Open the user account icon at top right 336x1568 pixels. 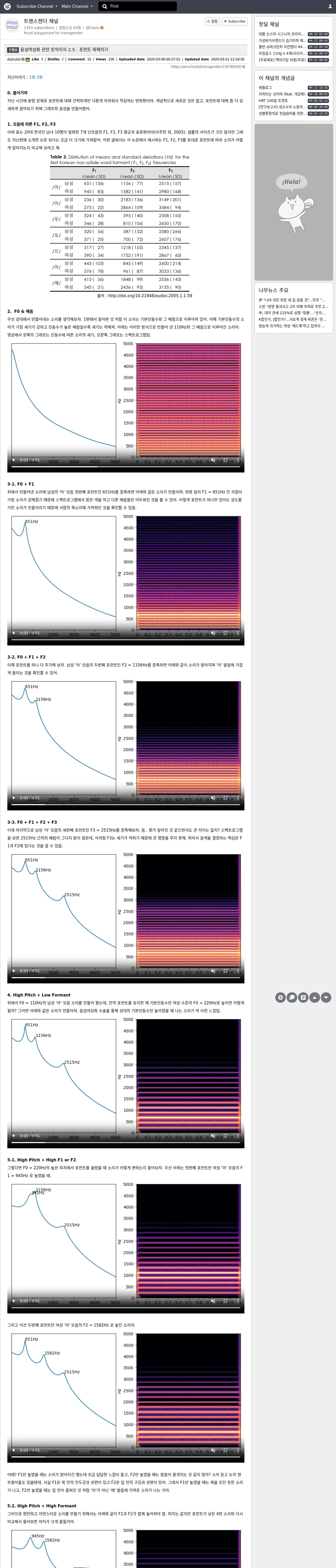pos(330,6)
